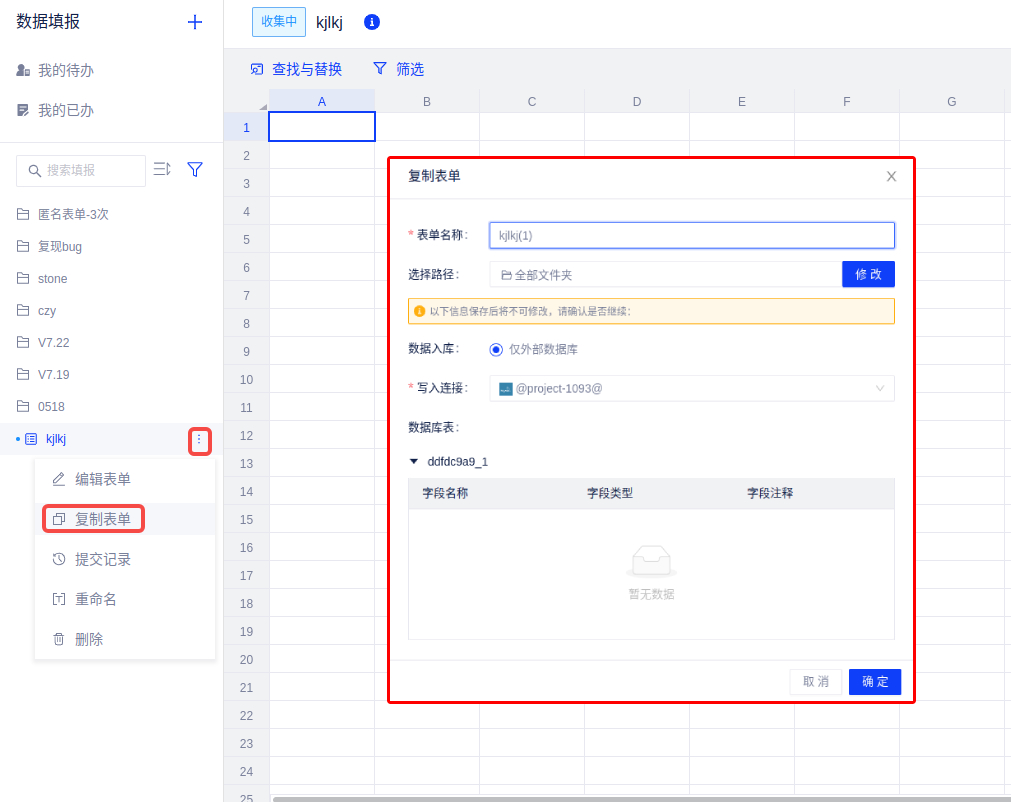The width and height of the screenshot is (1011, 802).
Task: Click the collapse list icon beside search
Action: point(161,170)
